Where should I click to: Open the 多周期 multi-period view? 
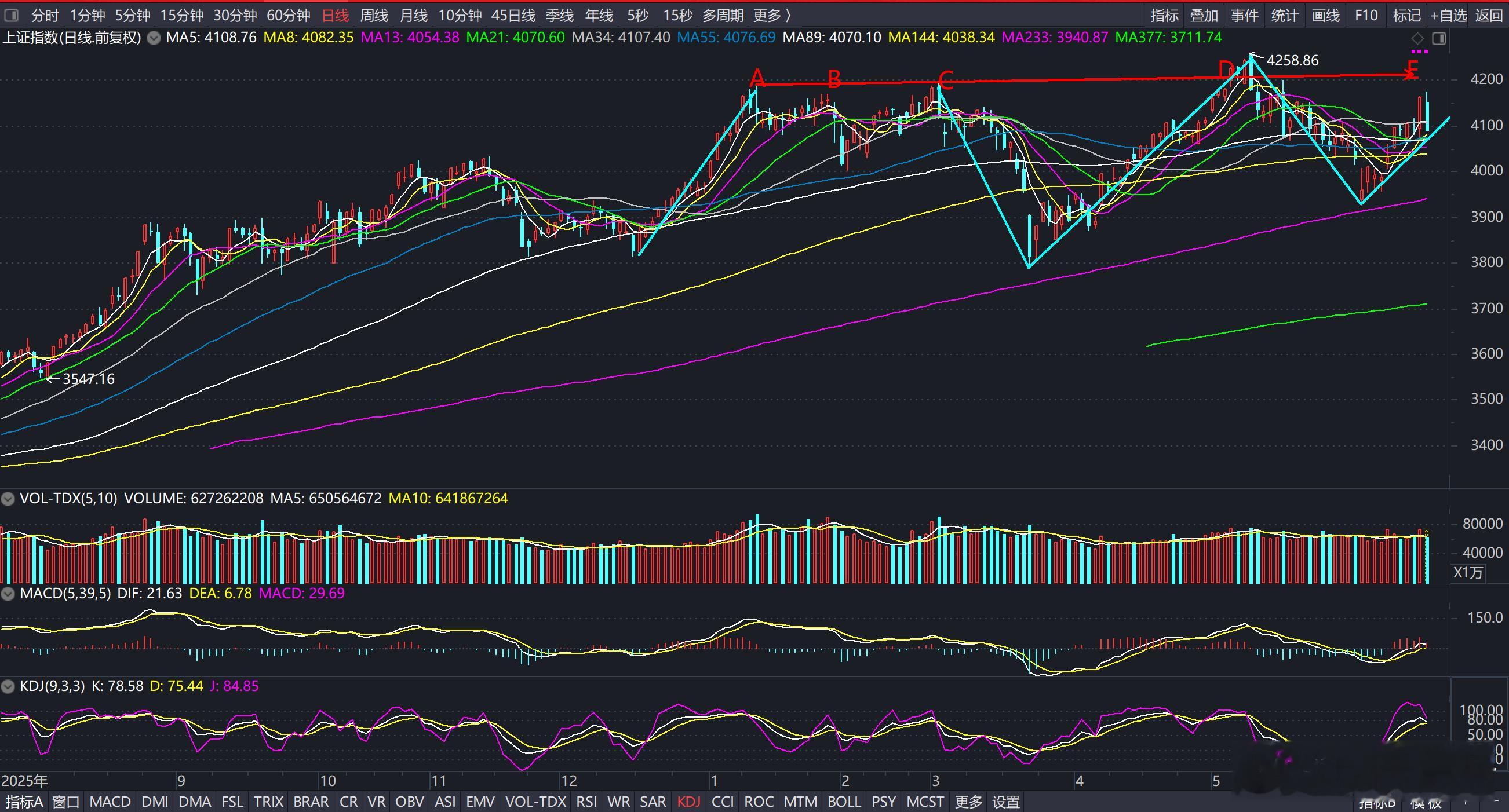pos(723,15)
